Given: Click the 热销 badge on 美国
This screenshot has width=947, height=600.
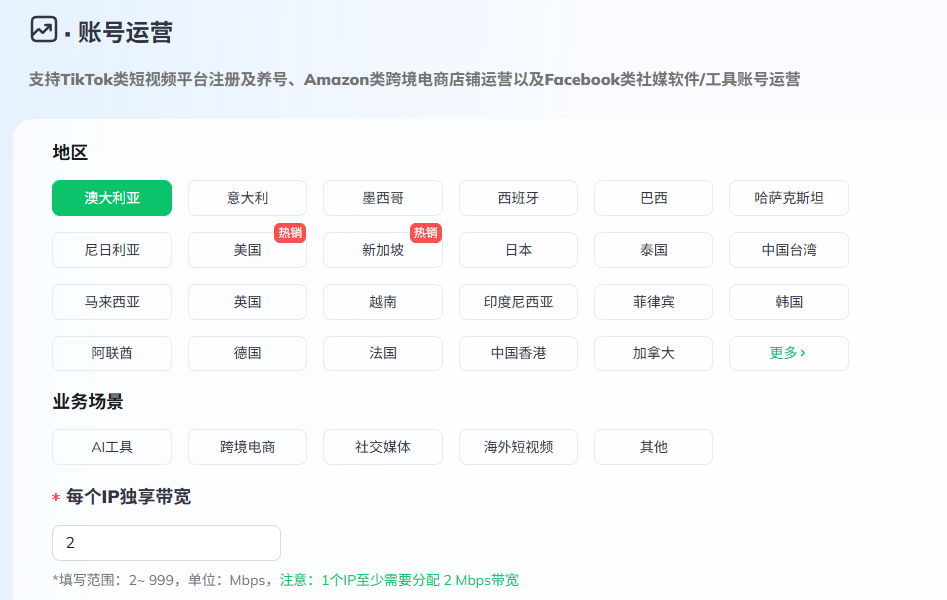Looking at the screenshot, I should click(x=290, y=233).
